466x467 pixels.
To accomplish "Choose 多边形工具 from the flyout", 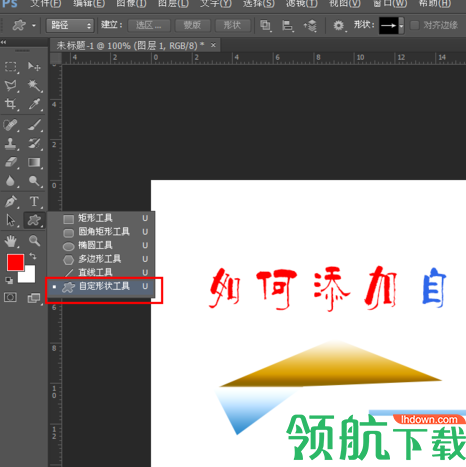I will coord(101,259).
